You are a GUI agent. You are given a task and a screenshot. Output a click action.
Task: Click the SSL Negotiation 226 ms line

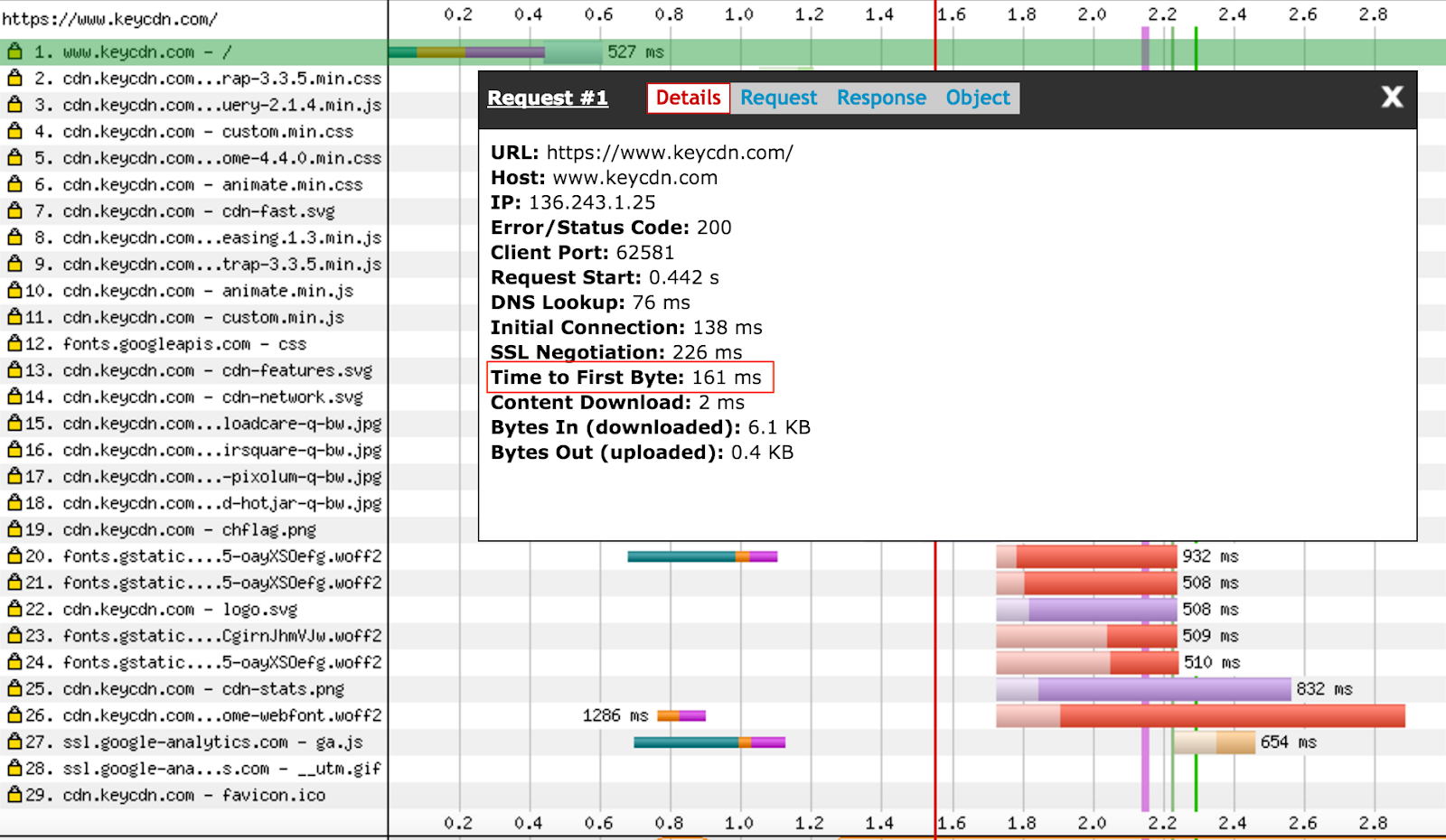point(616,352)
